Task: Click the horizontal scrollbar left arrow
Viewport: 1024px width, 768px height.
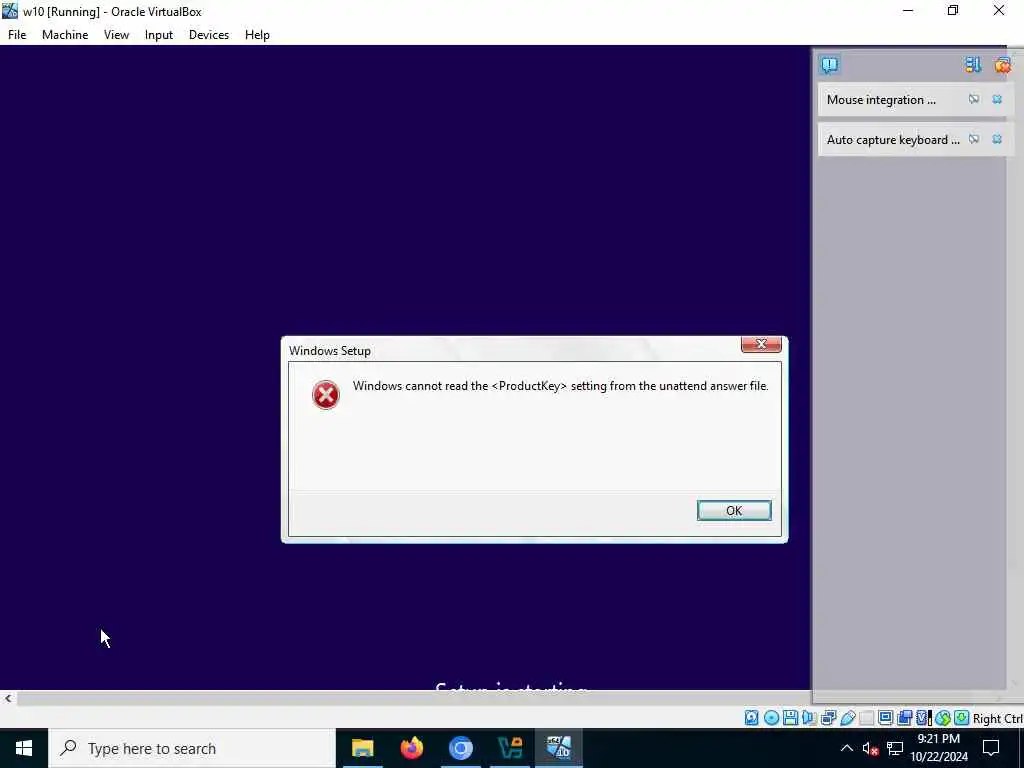Action: click(8, 698)
